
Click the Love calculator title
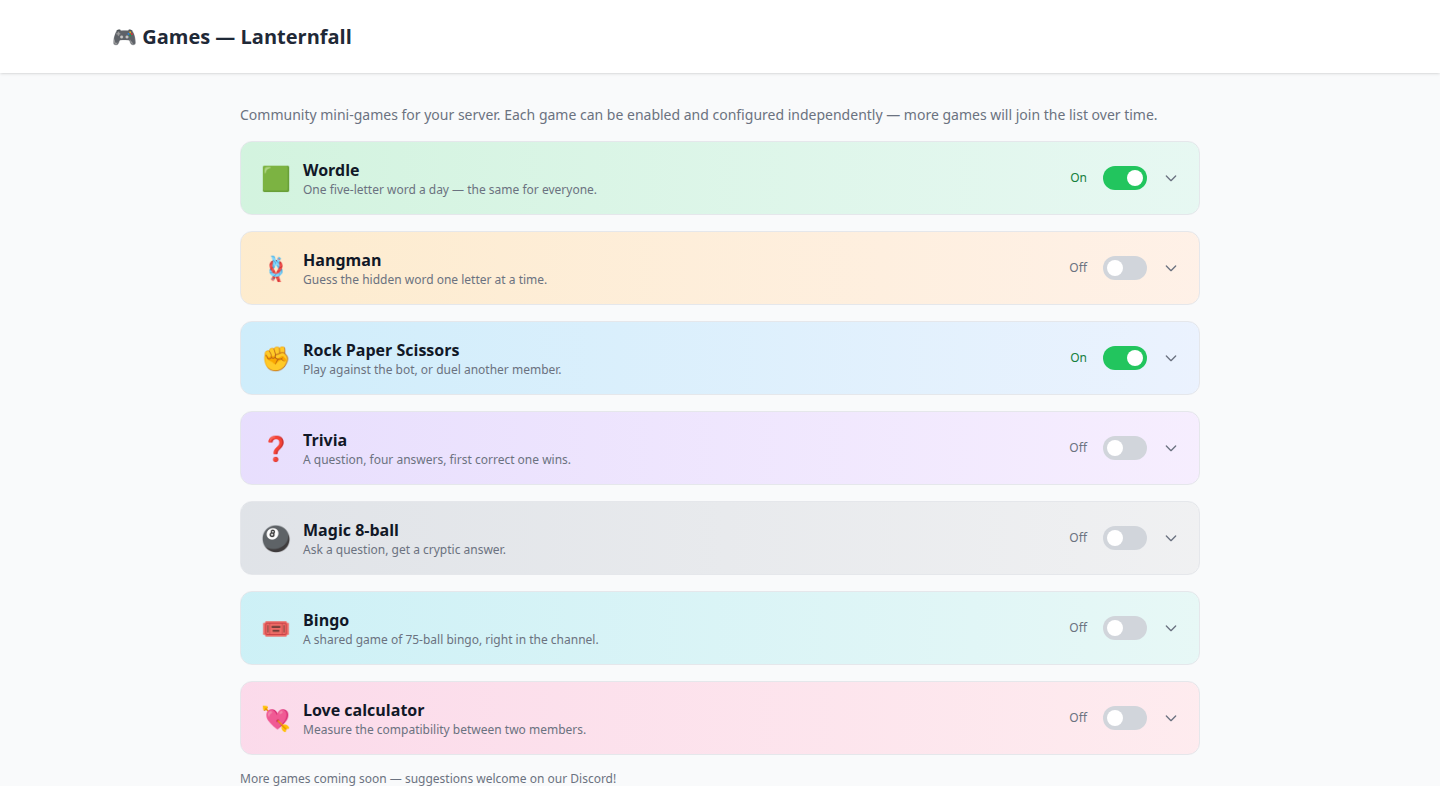tap(364, 710)
